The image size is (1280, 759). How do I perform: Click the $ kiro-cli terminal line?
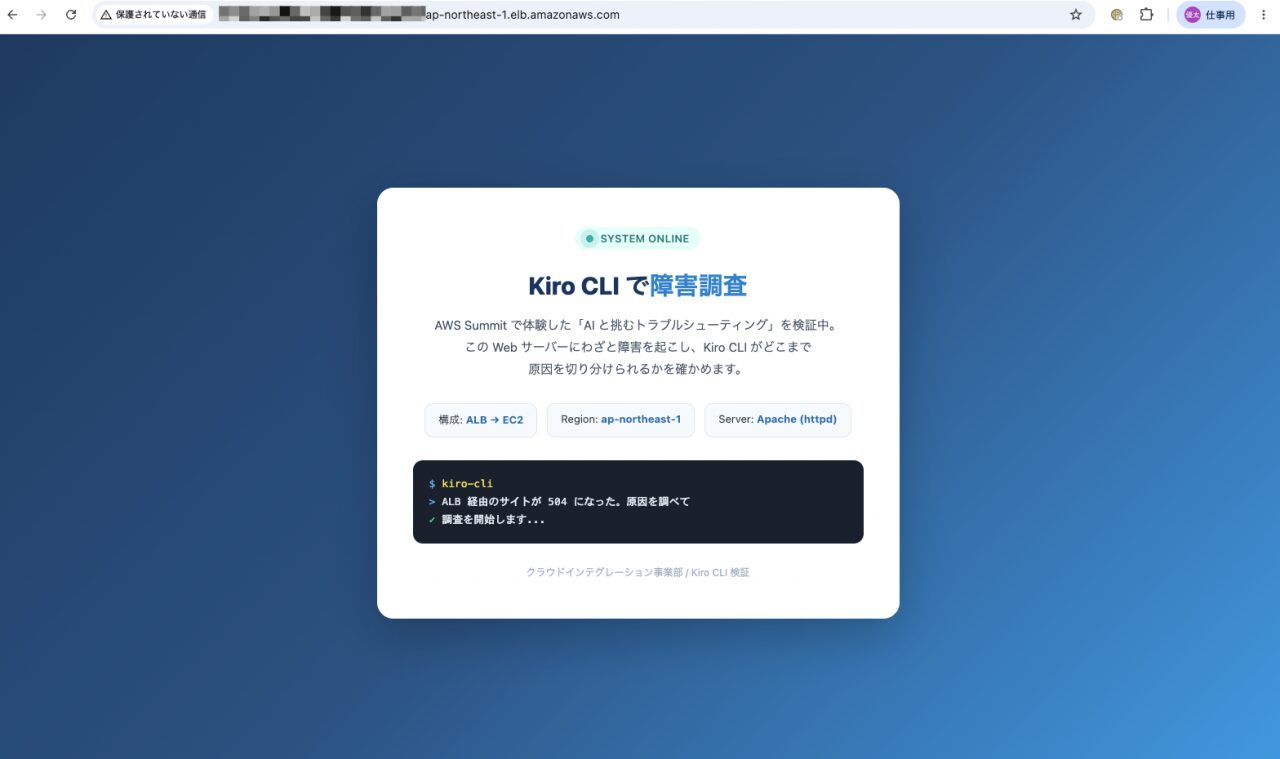461,484
